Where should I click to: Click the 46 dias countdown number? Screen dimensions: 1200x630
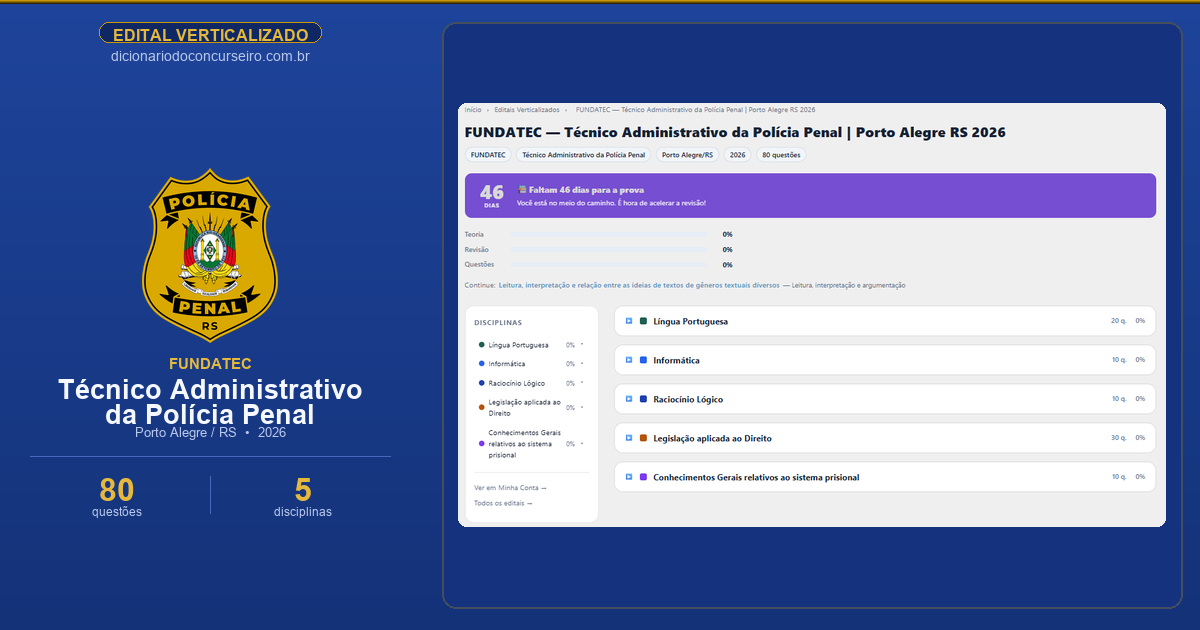pyautogui.click(x=492, y=191)
